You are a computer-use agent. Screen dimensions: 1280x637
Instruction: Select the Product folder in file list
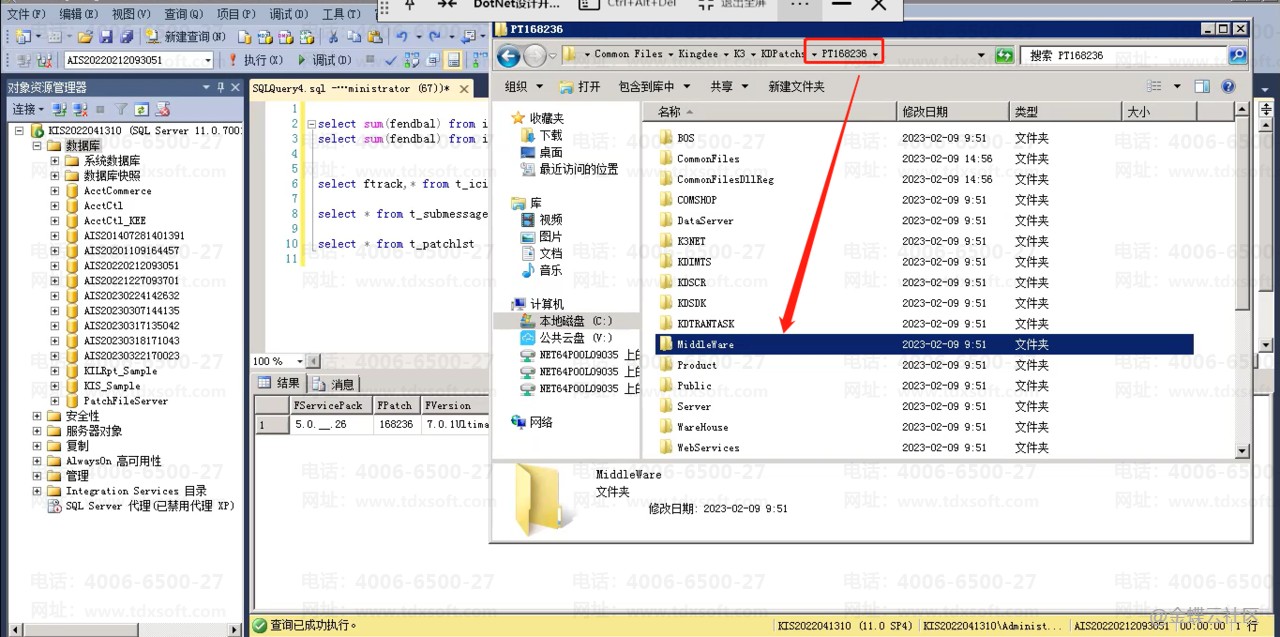696,365
